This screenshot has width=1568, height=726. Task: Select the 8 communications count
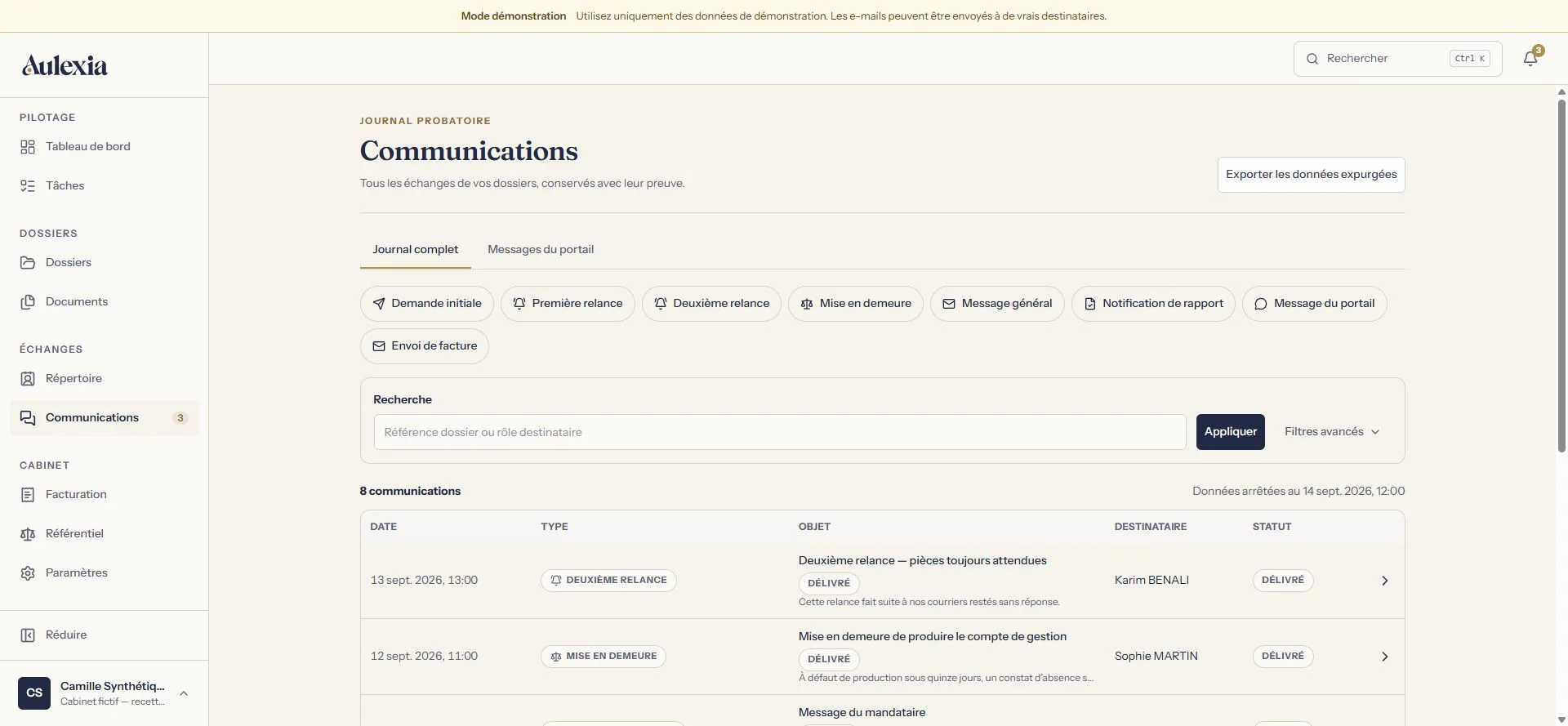pos(410,492)
